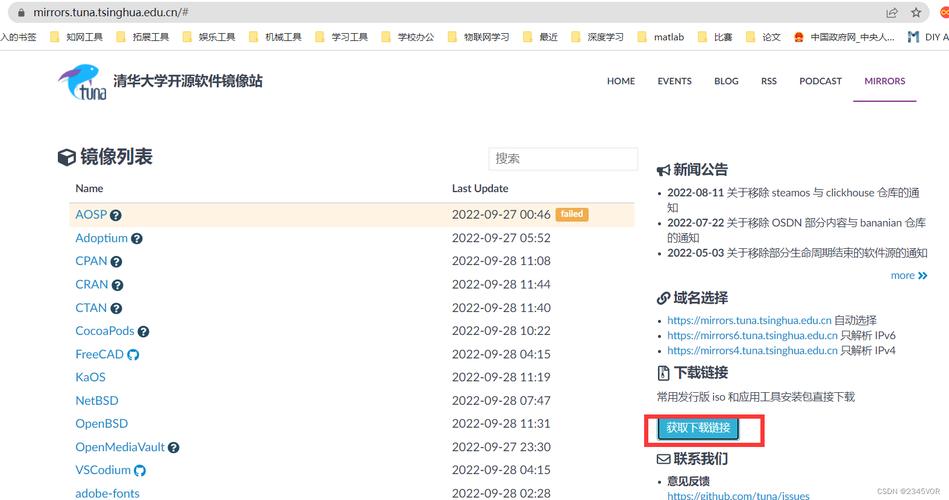
Task: Click the Last Update column header
Action: pos(480,188)
